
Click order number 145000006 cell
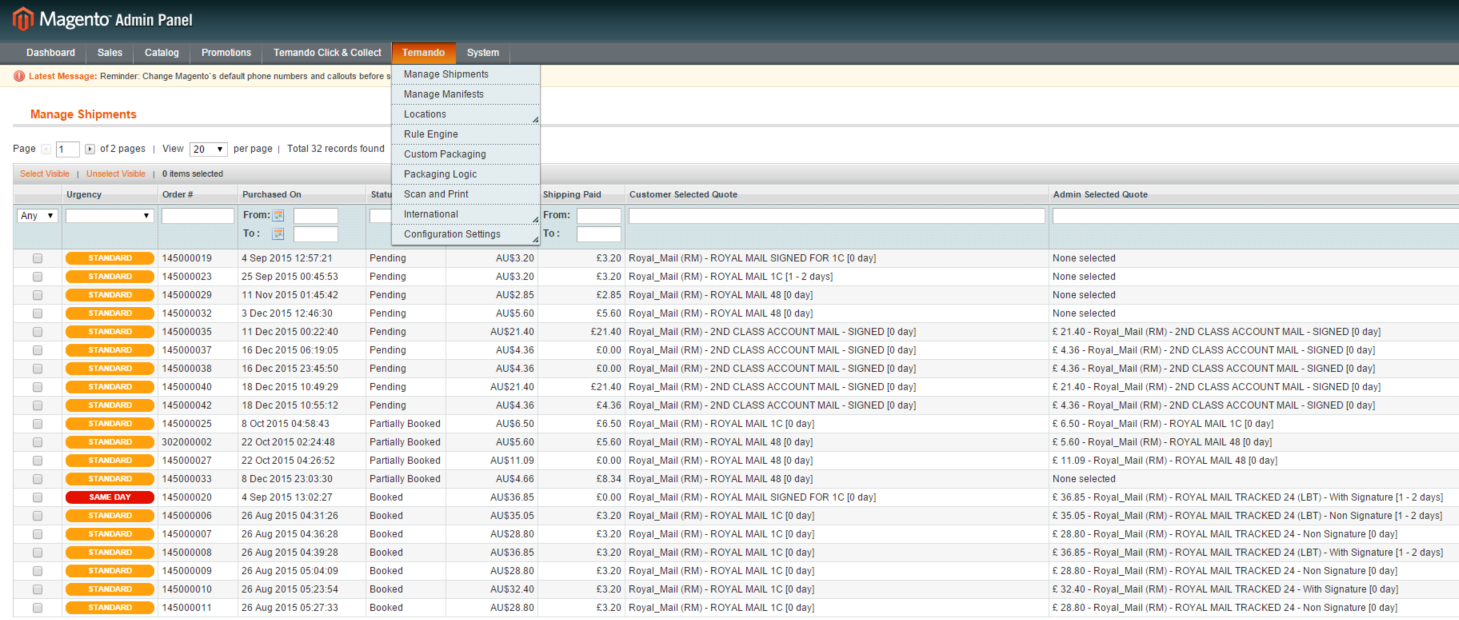pos(187,516)
